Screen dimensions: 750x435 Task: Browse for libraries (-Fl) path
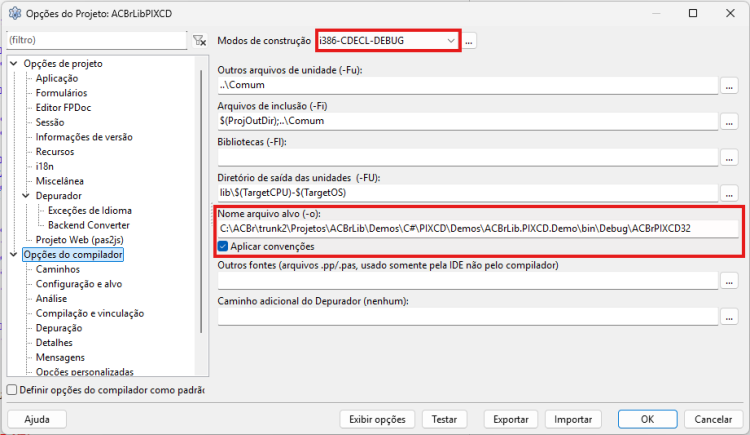pyautogui.click(x=729, y=158)
